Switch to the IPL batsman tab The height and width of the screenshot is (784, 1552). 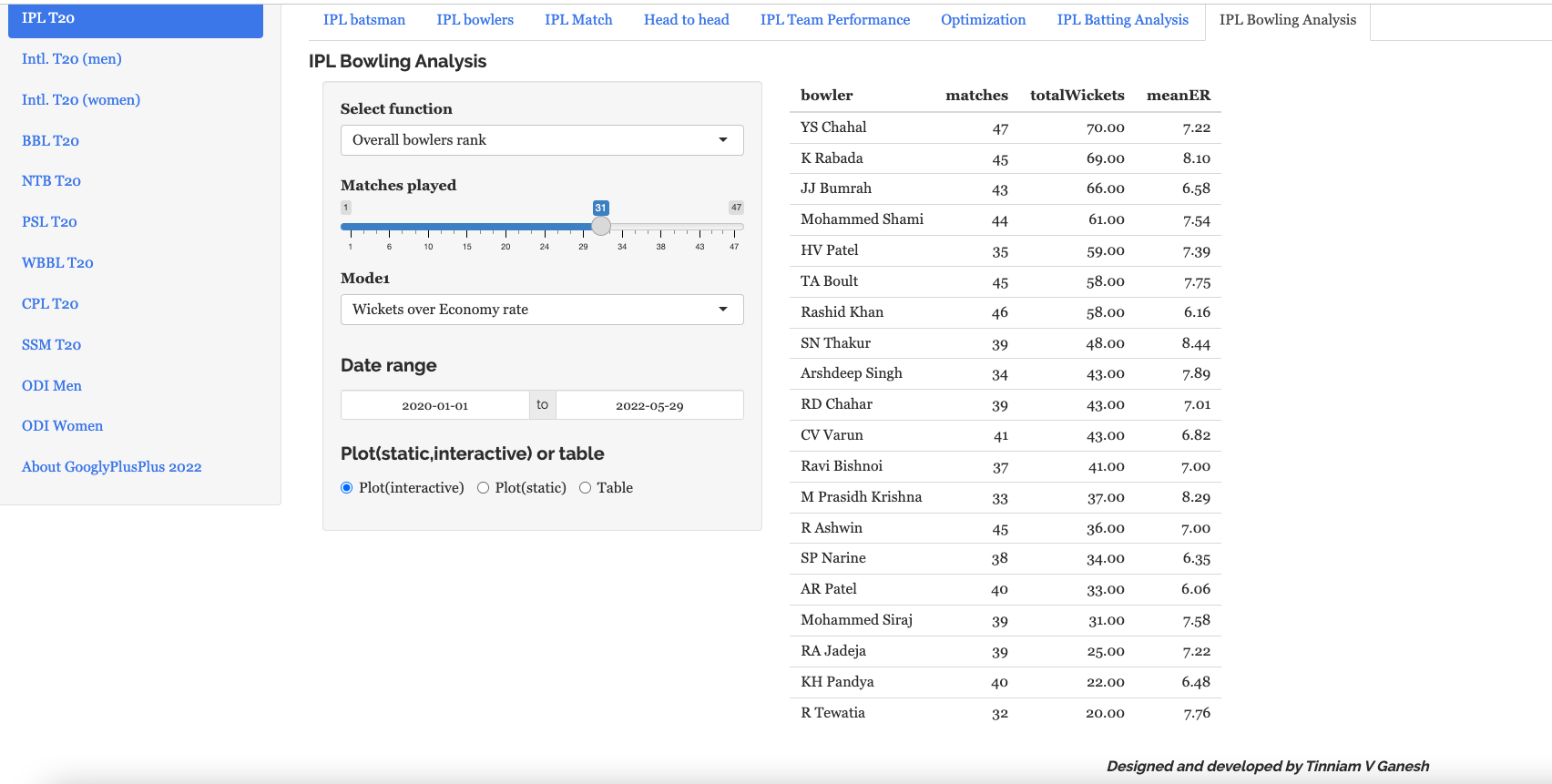point(364,20)
